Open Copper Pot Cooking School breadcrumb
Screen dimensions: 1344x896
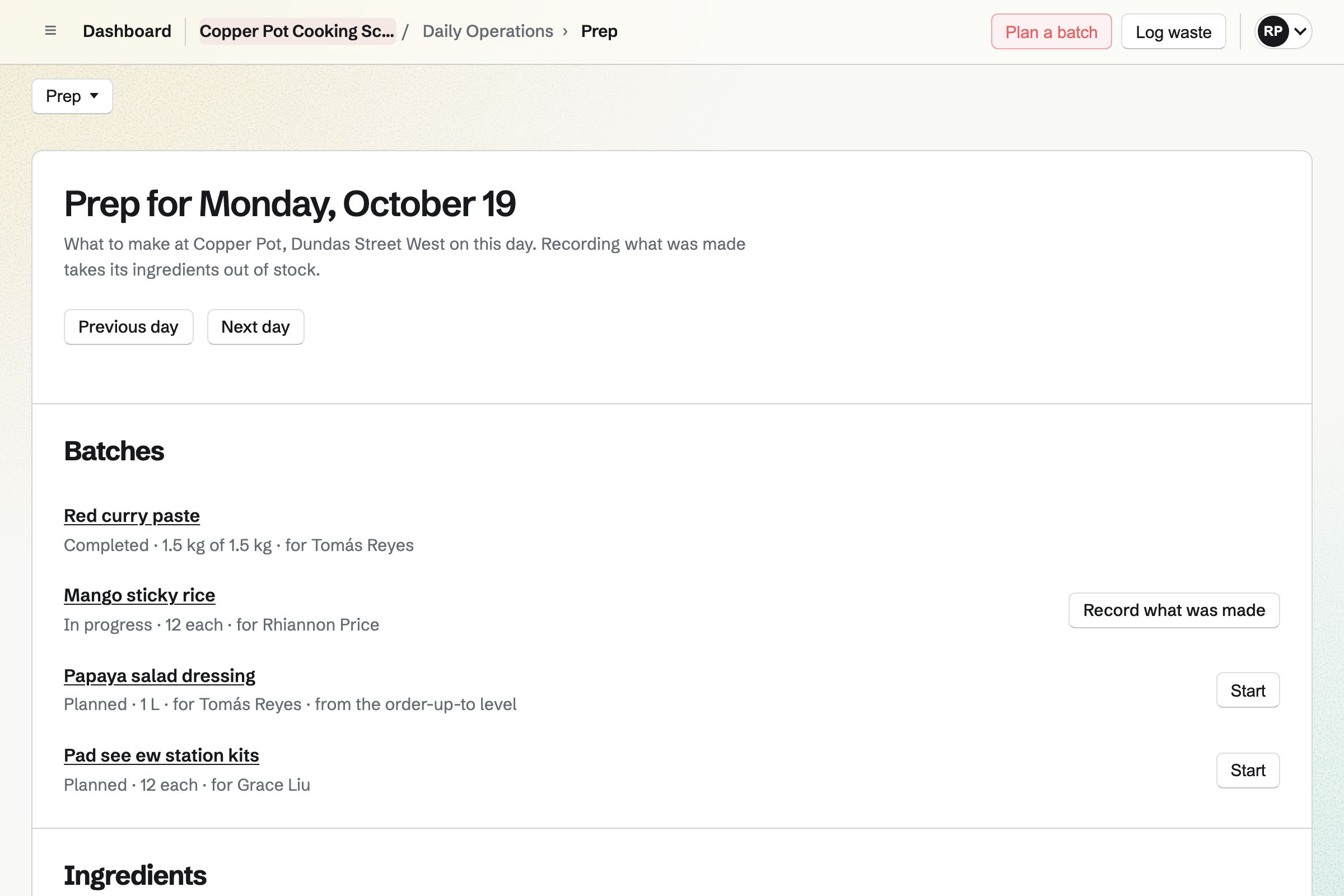point(297,31)
